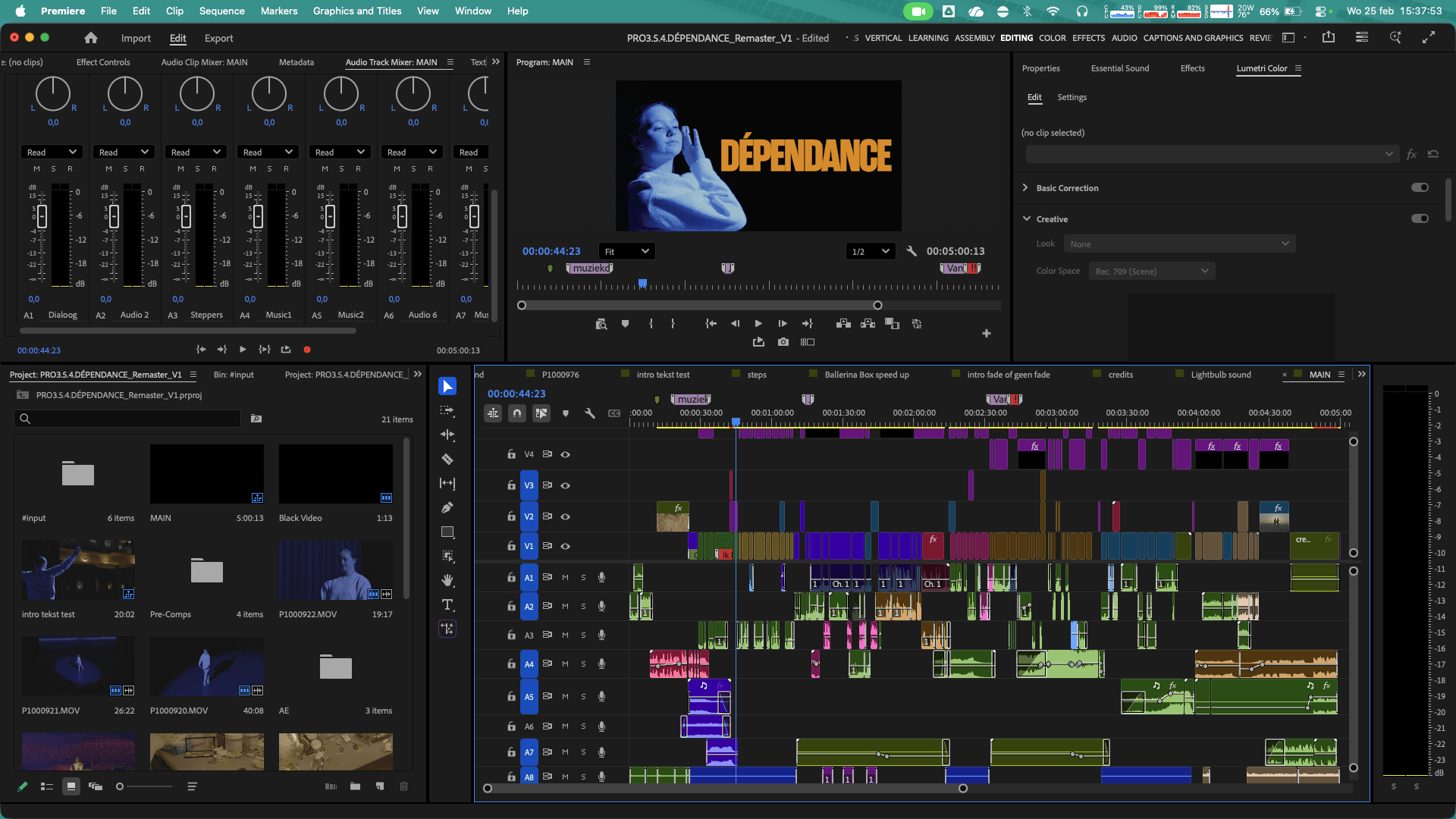This screenshot has height=819, width=1456.
Task: Open the Look dropdown set to None
Action: click(x=1178, y=244)
